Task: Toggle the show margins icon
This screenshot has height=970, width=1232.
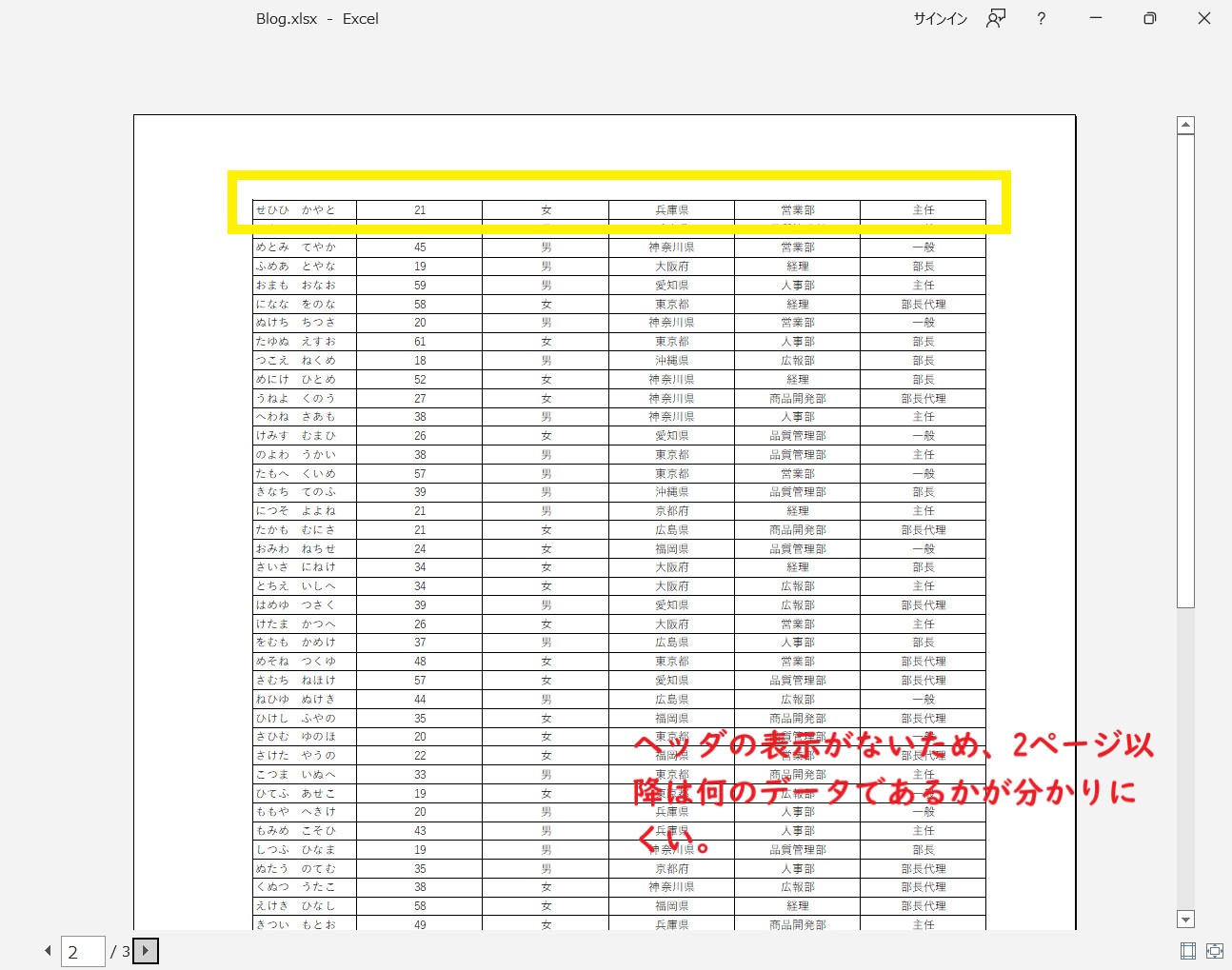Action: [x=1187, y=950]
